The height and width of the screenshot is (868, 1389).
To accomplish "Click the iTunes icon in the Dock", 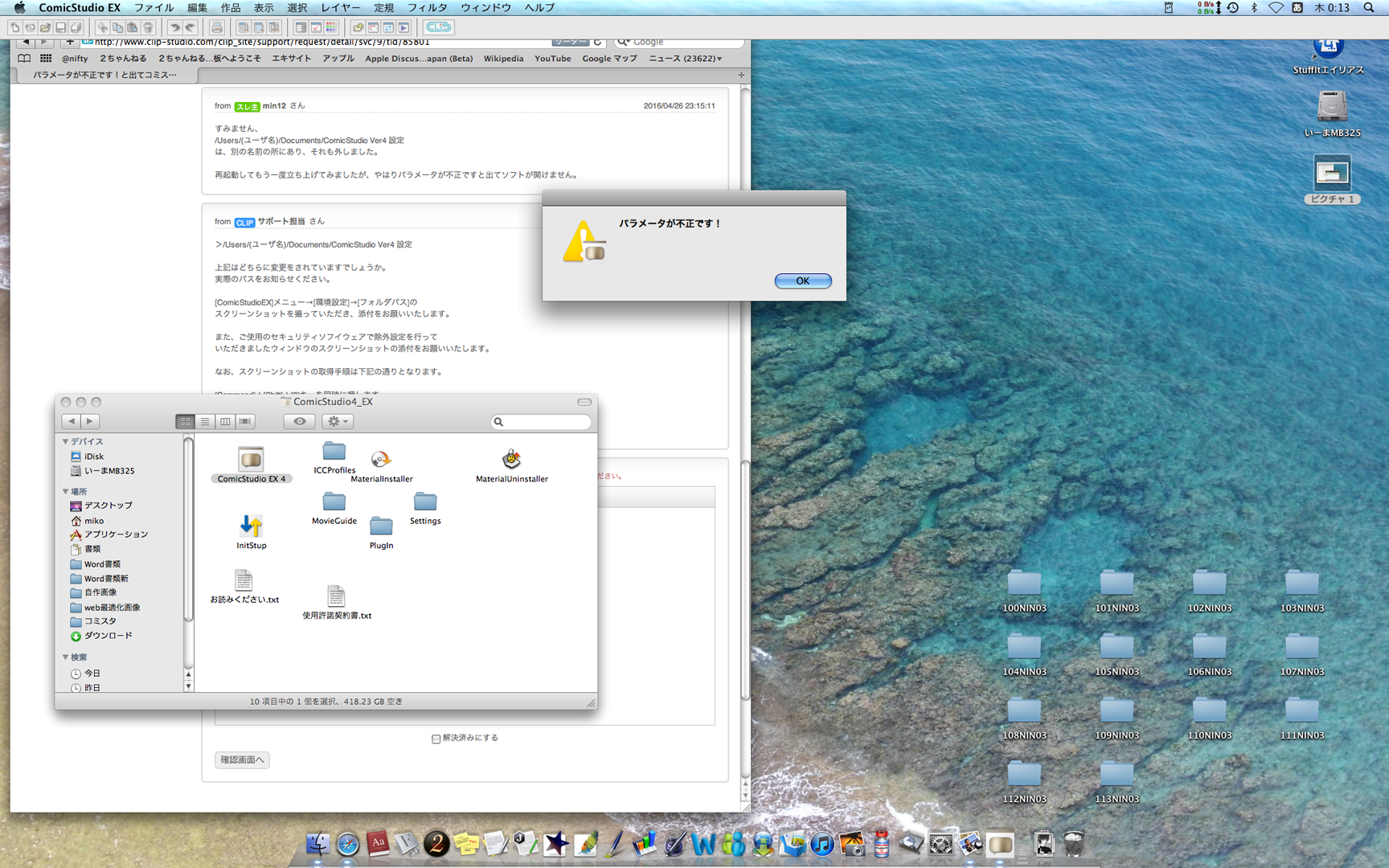I will tap(822, 844).
